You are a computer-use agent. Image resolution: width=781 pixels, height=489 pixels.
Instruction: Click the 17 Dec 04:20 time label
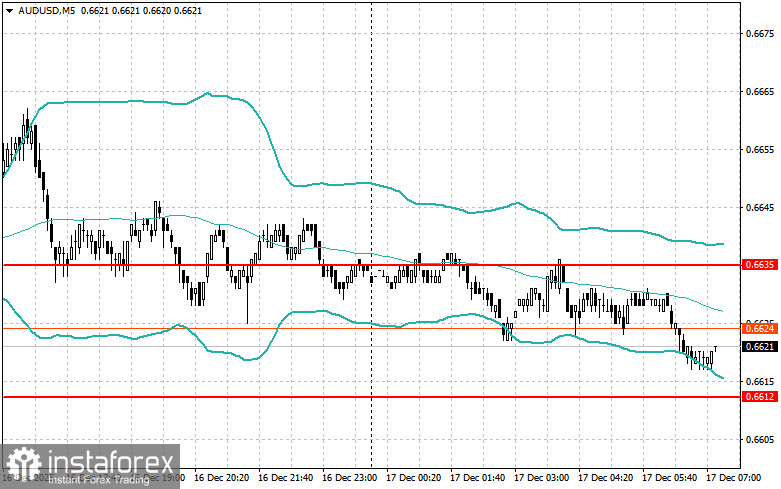tap(605, 478)
